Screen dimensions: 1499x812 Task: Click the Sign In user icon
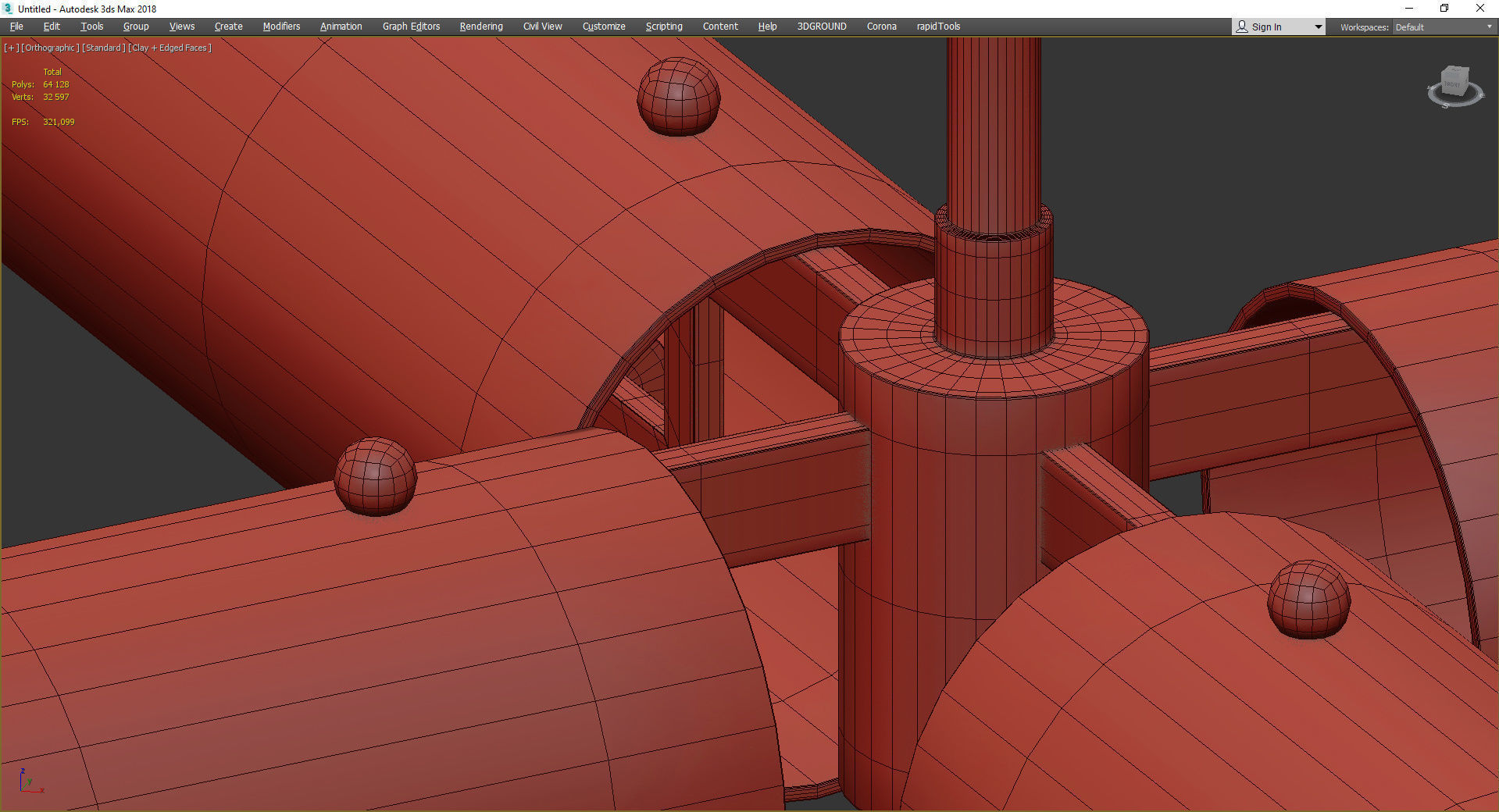coord(1242,27)
